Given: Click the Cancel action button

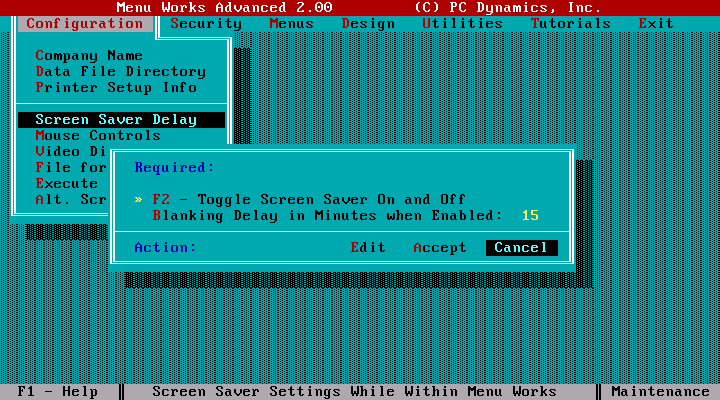Looking at the screenshot, I should (x=522, y=248).
